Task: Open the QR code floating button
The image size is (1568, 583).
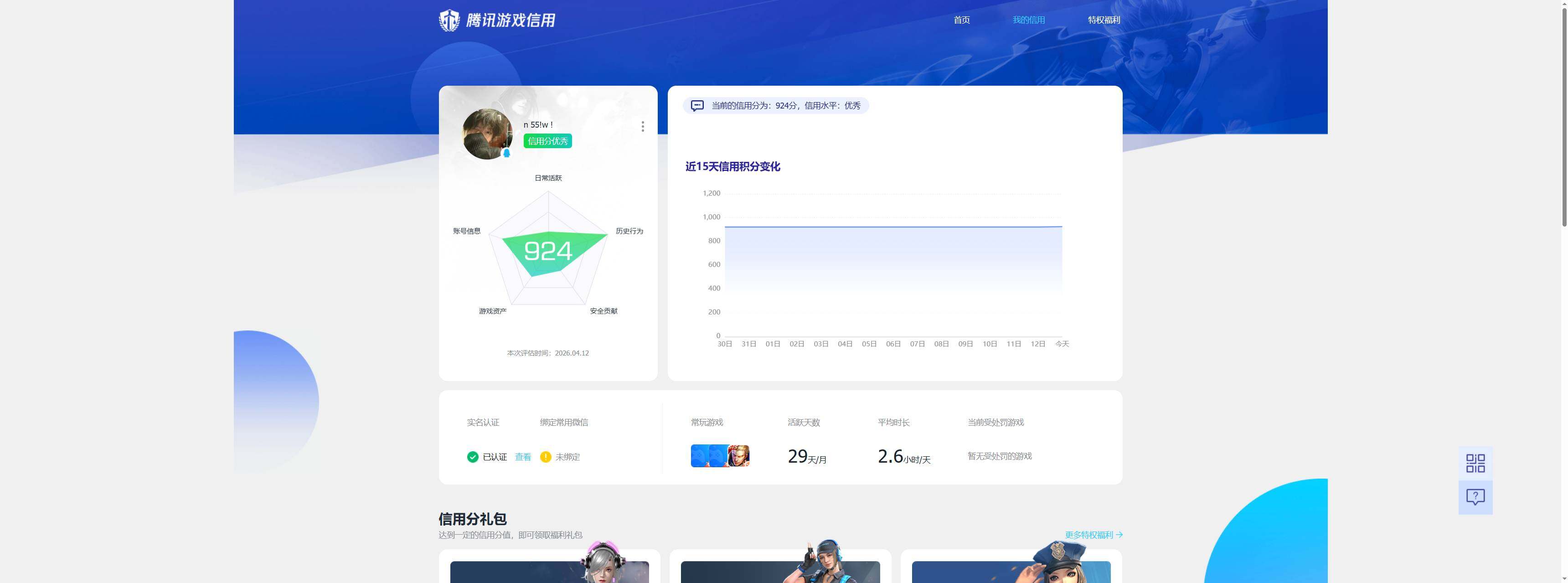Action: [1475, 463]
